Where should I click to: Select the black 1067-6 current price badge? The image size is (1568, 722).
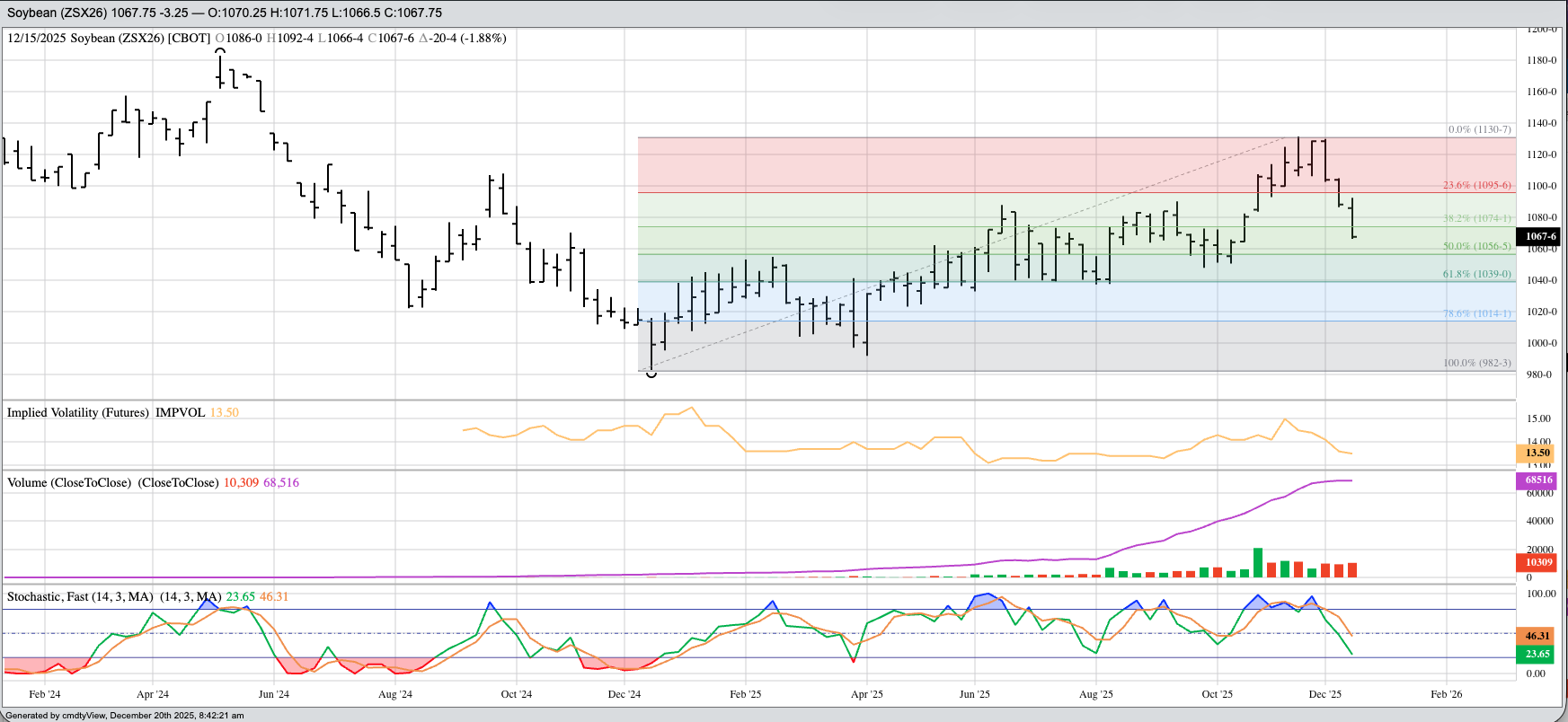(1540, 236)
